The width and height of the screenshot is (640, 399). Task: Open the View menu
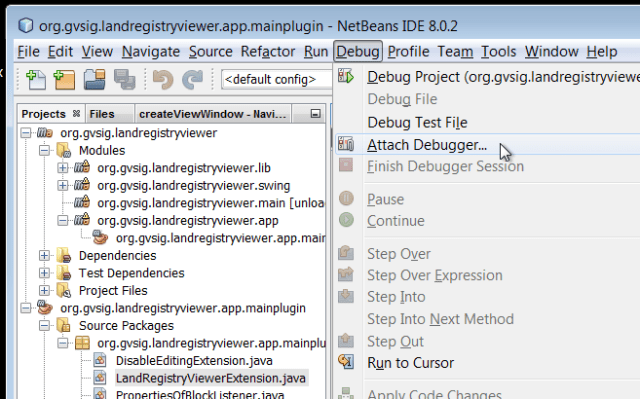tap(97, 52)
